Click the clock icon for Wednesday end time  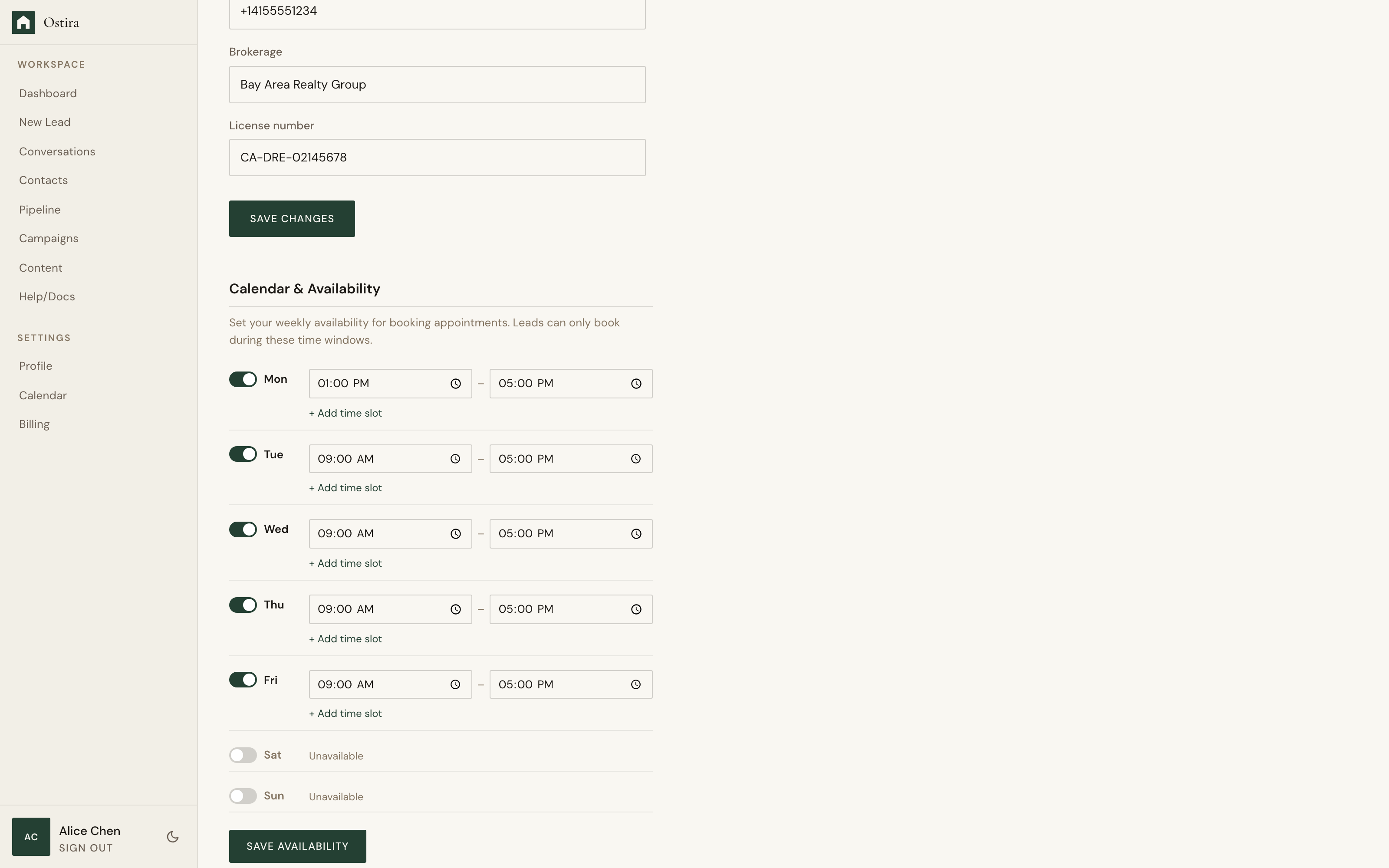[636, 533]
